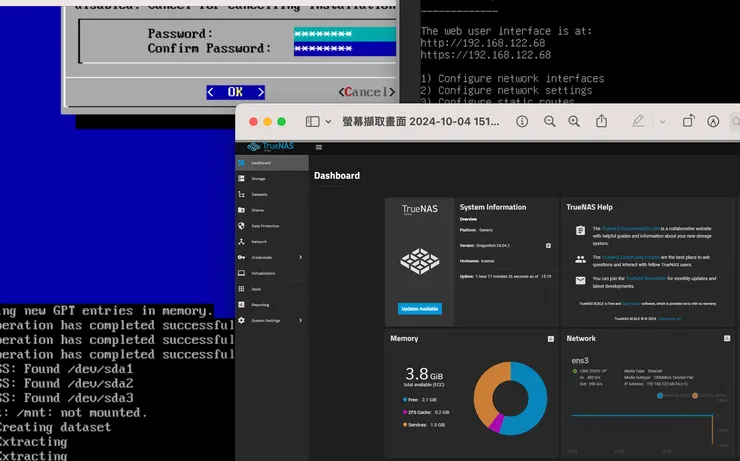Expand the sidebar view options chevron in Preview
Screen dimensions: 740x461
point(328,122)
